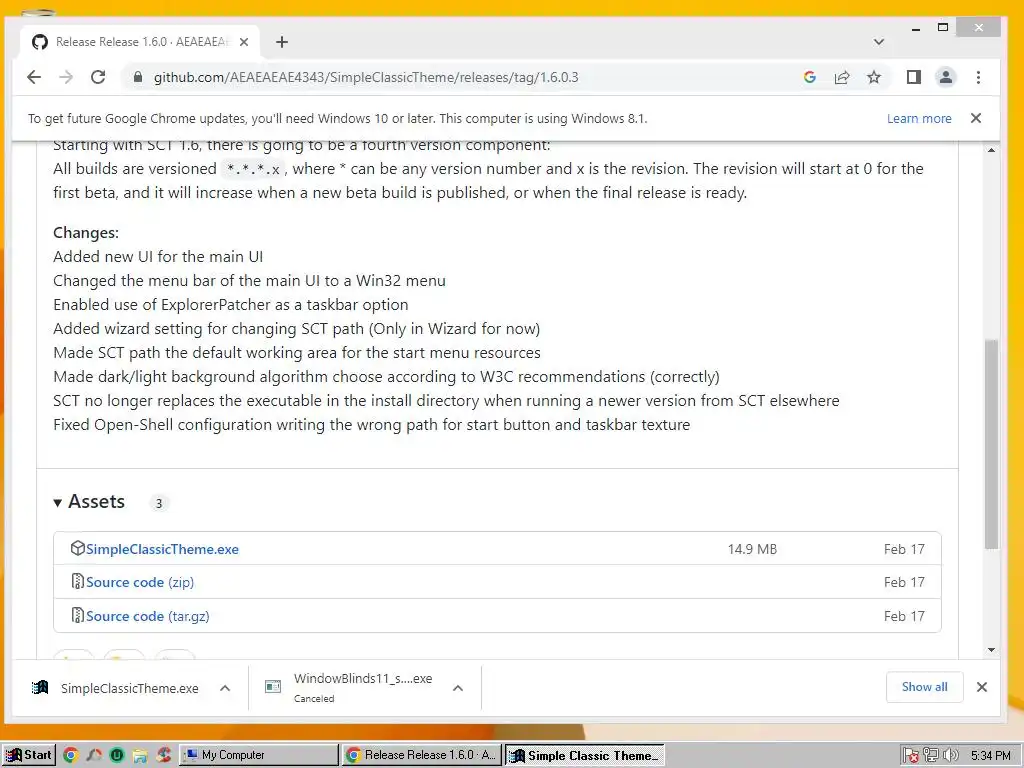Click the browser forward arrow
Screen dimensions: 1024x768
pos(66,77)
